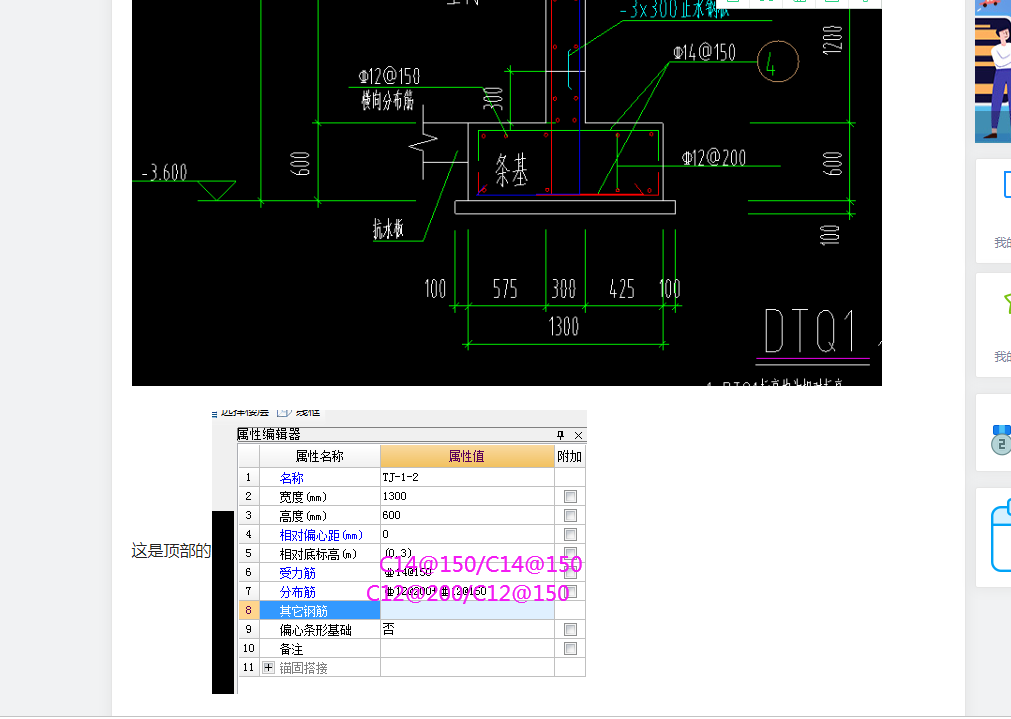
Task: Click the 属性值 column header
Action: [467, 457]
